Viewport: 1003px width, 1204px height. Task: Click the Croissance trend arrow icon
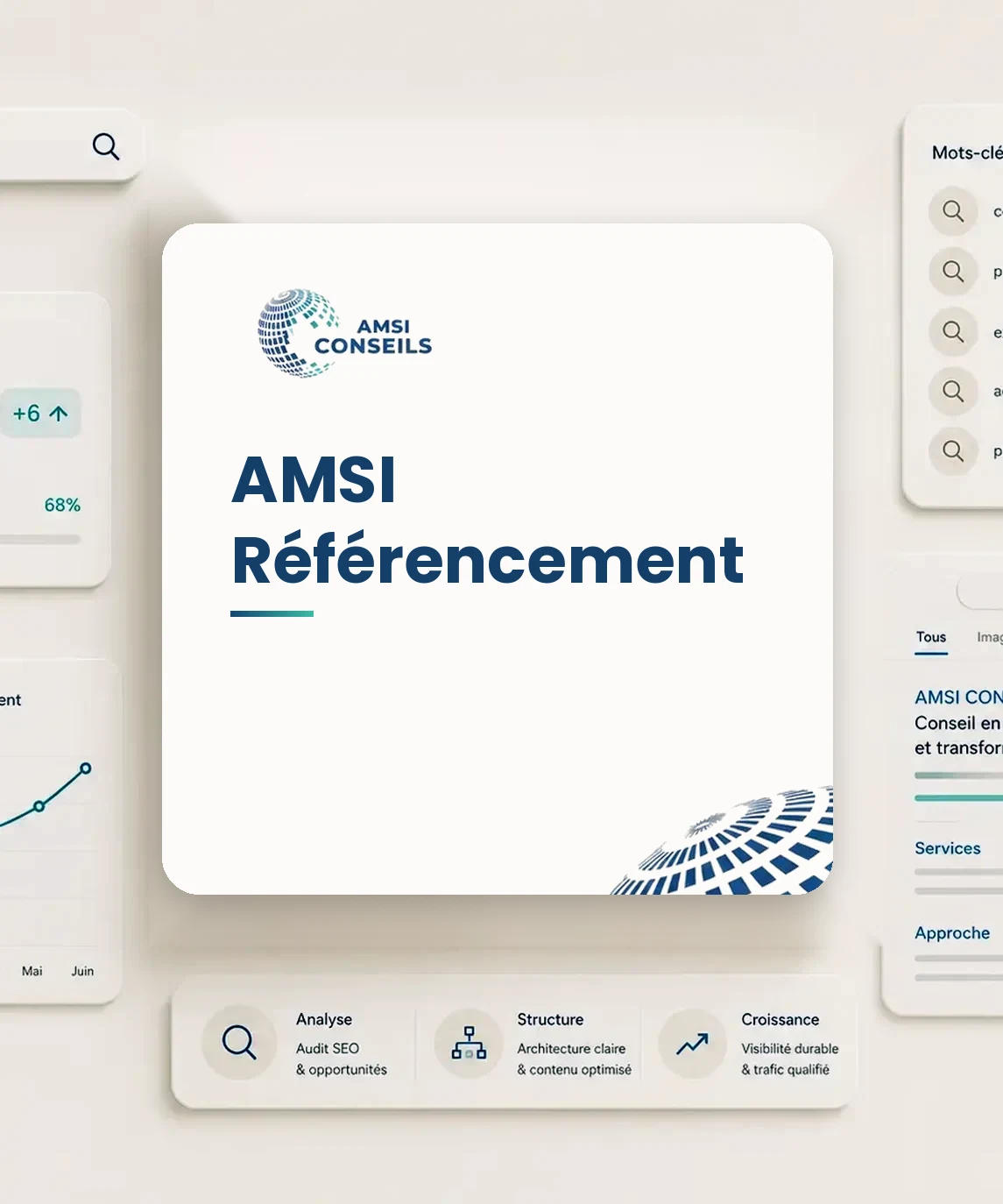point(692,1044)
